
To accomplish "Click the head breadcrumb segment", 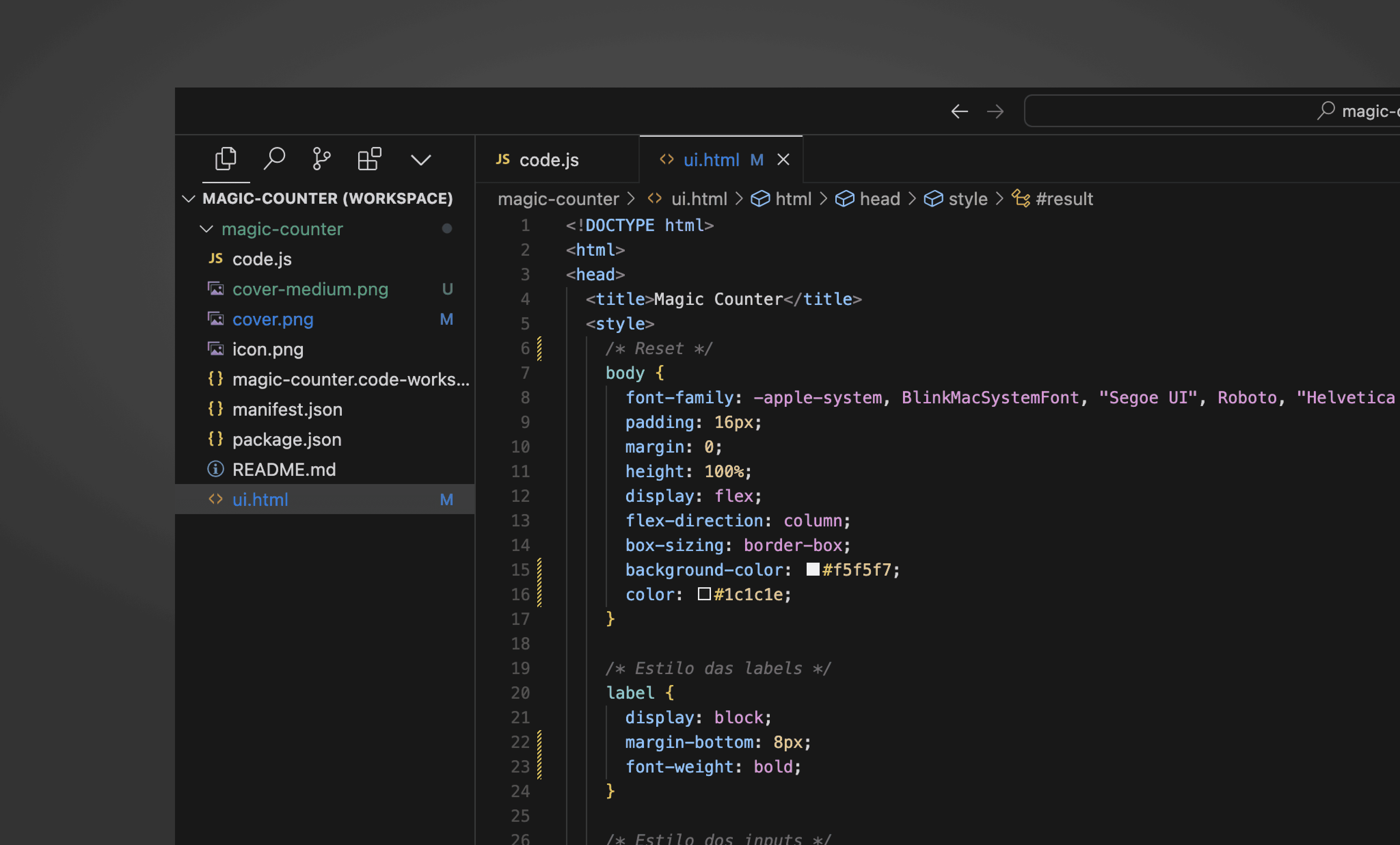I will click(x=879, y=199).
